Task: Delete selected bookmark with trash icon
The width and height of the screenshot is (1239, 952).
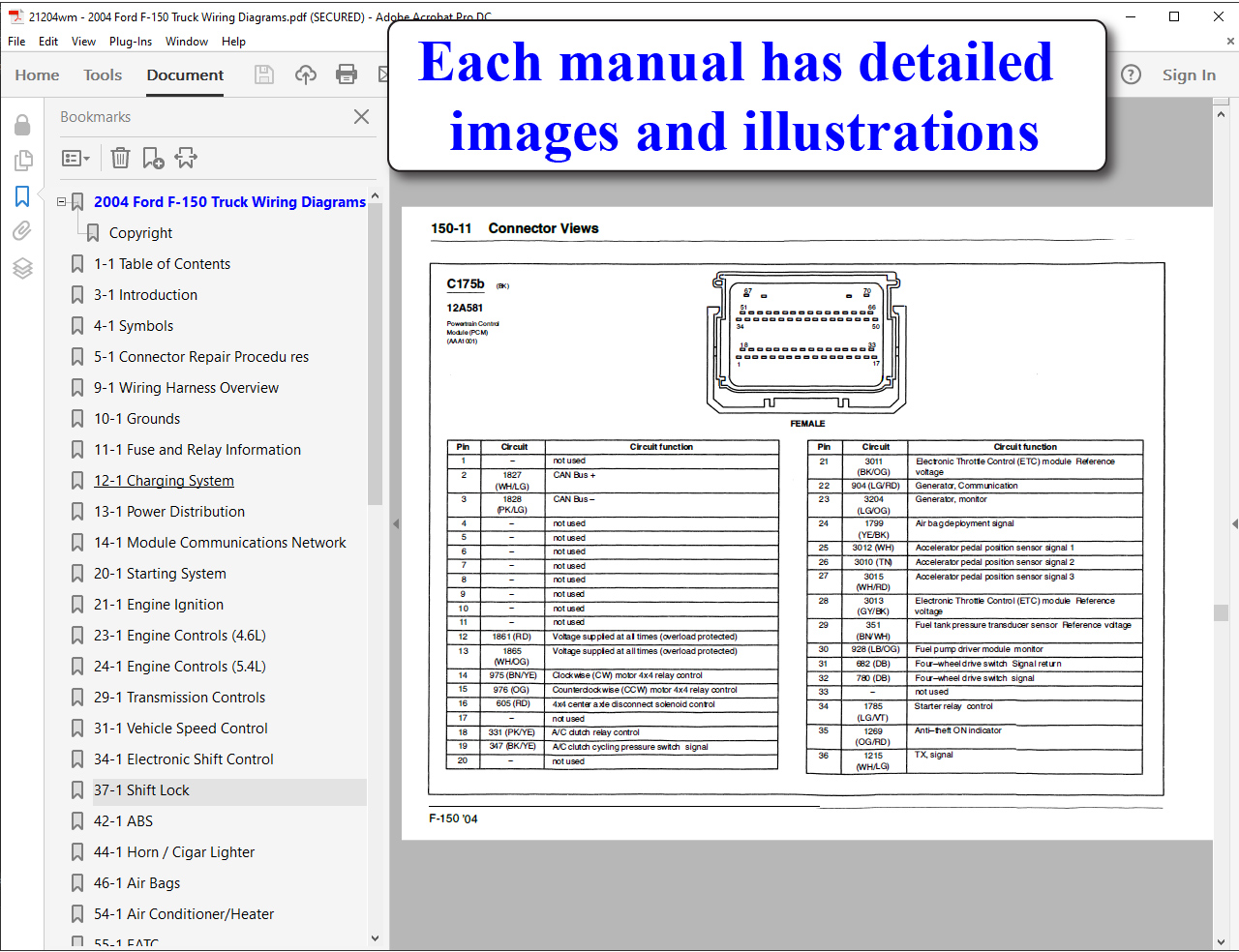Action: point(120,158)
